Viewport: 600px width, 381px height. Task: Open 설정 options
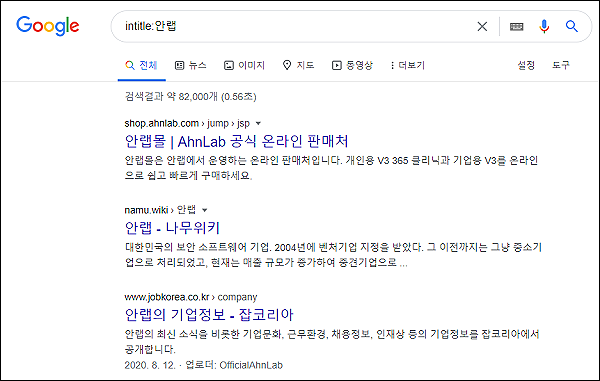(x=526, y=65)
